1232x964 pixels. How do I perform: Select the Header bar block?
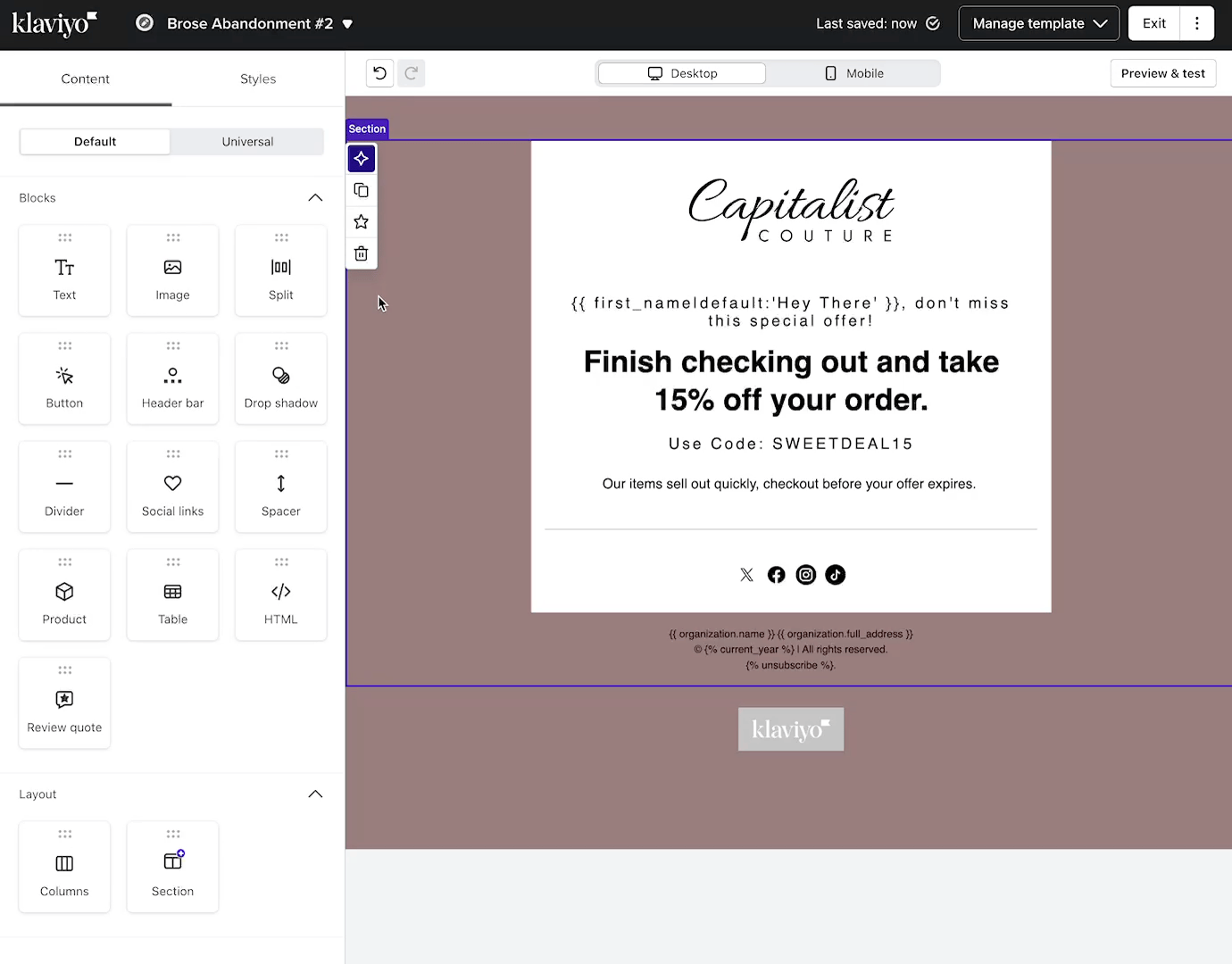coord(172,378)
